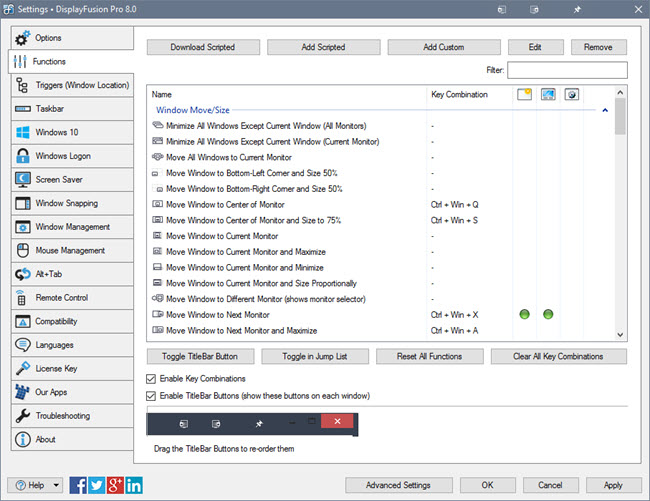Screen dimensions: 650x501
Task: Open the License Key tab
Action: pos(72,369)
